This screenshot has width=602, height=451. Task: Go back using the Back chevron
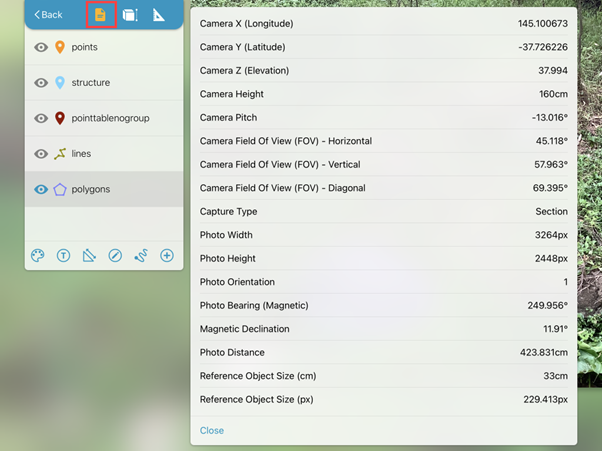[x=48, y=15]
